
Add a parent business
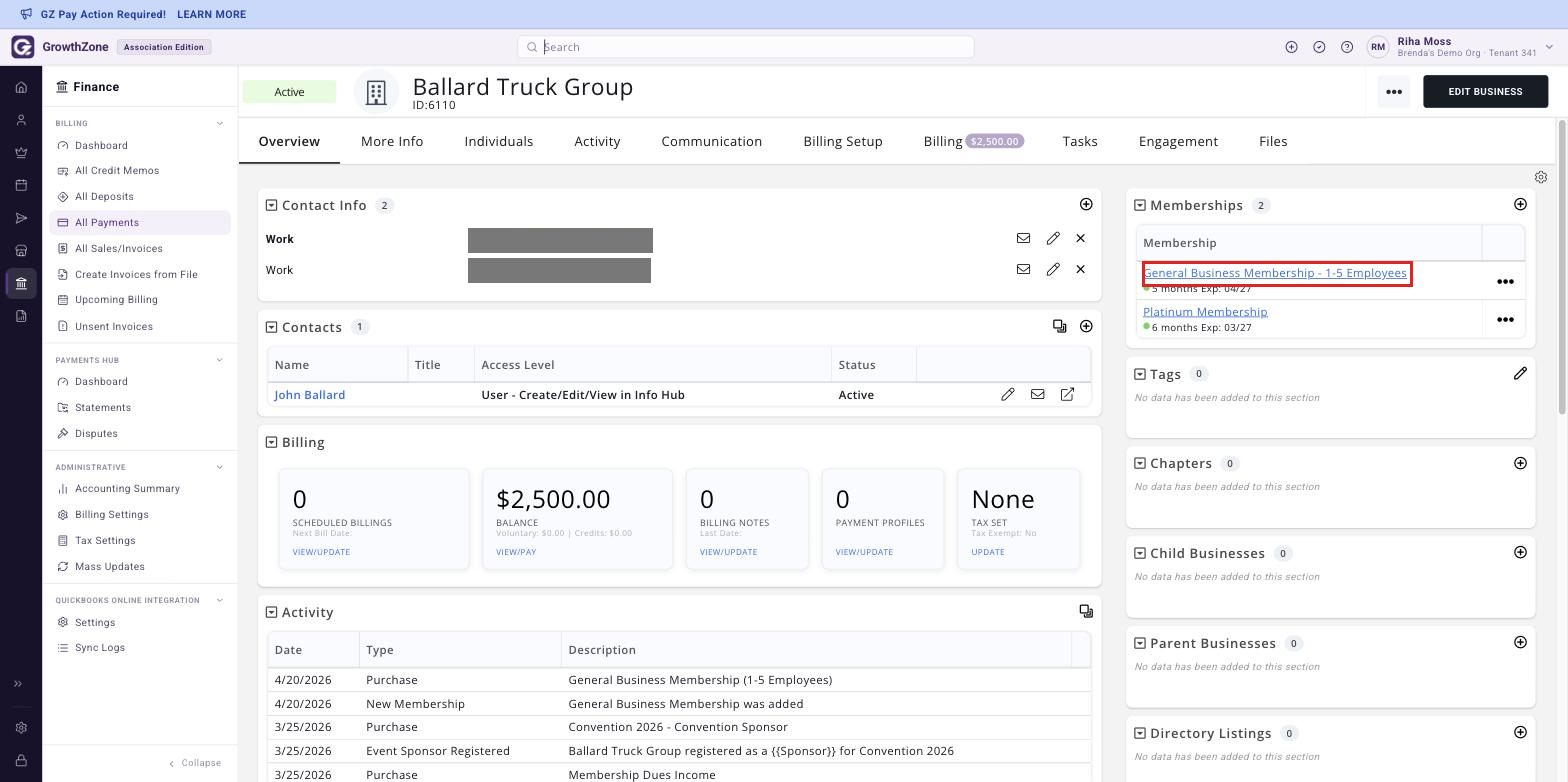pos(1520,642)
